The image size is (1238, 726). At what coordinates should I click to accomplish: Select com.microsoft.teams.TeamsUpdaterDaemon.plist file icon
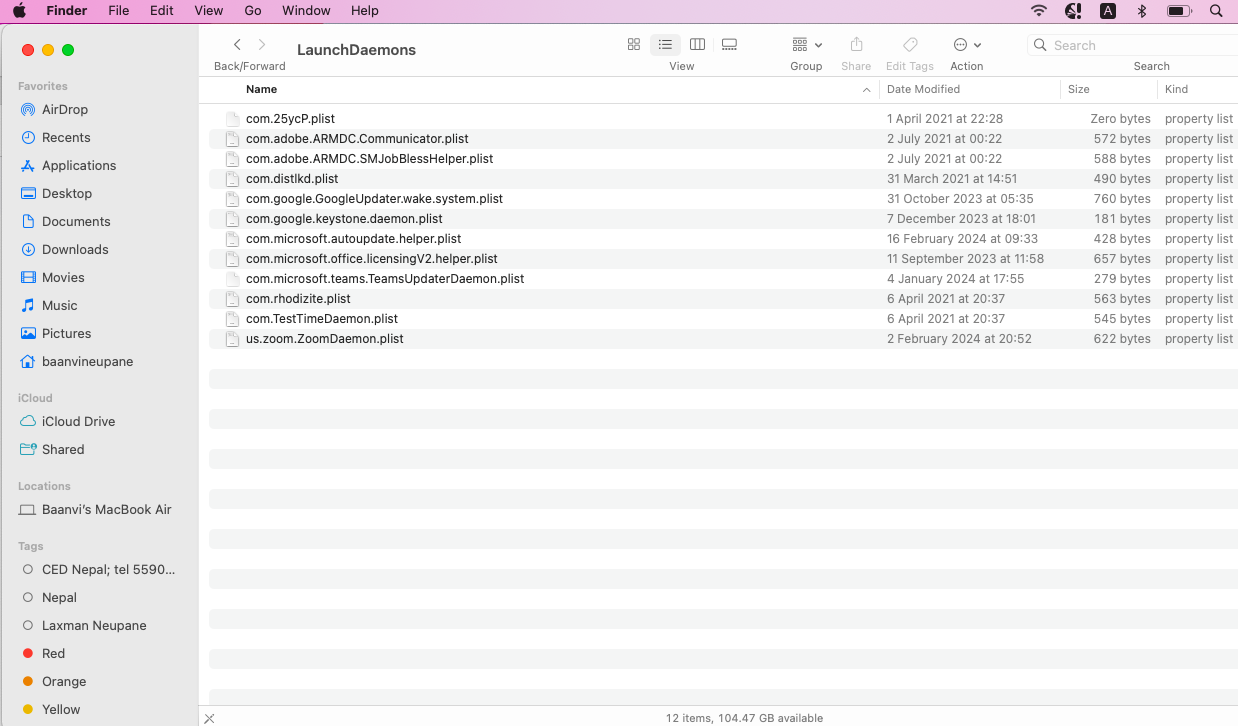[x=233, y=279]
